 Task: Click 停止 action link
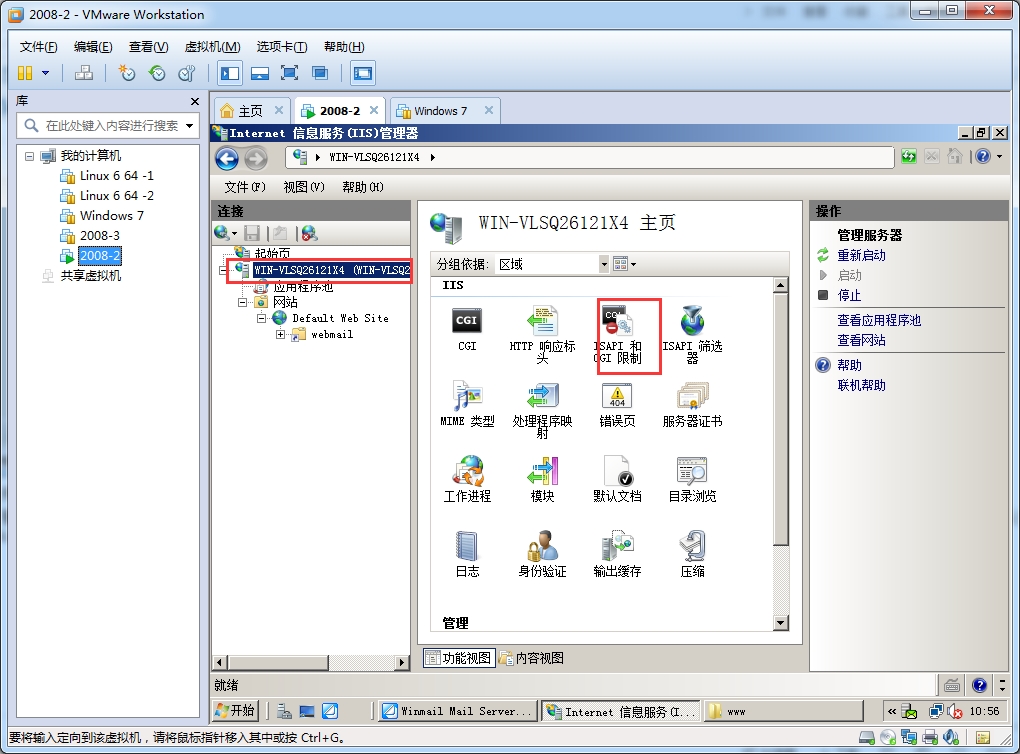pos(849,295)
